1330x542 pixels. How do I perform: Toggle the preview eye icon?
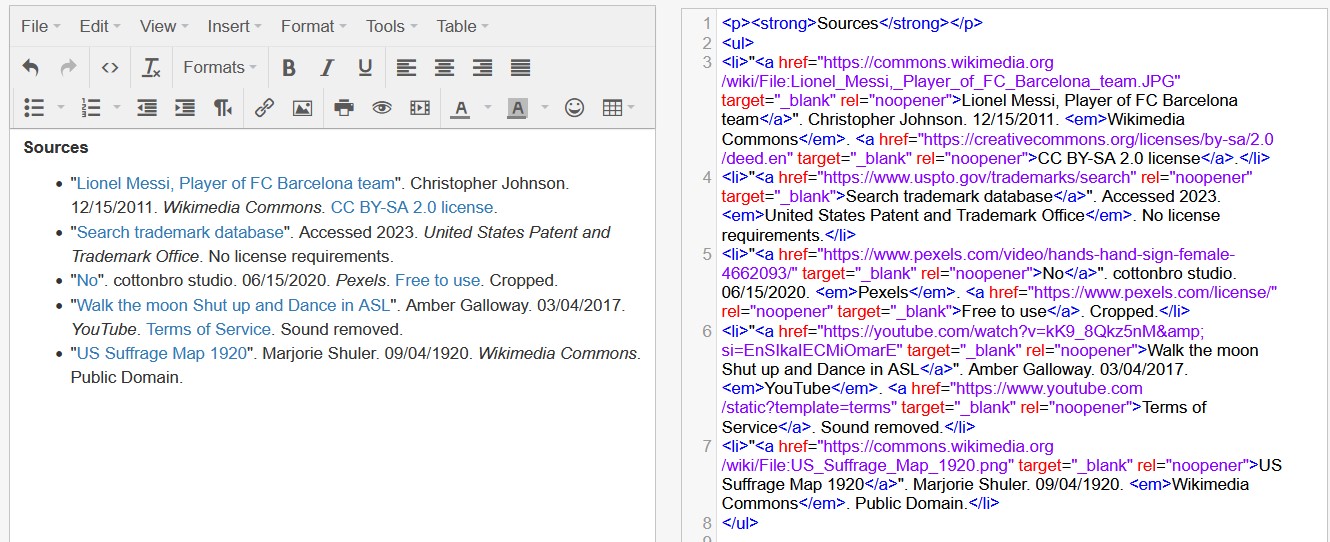382,108
